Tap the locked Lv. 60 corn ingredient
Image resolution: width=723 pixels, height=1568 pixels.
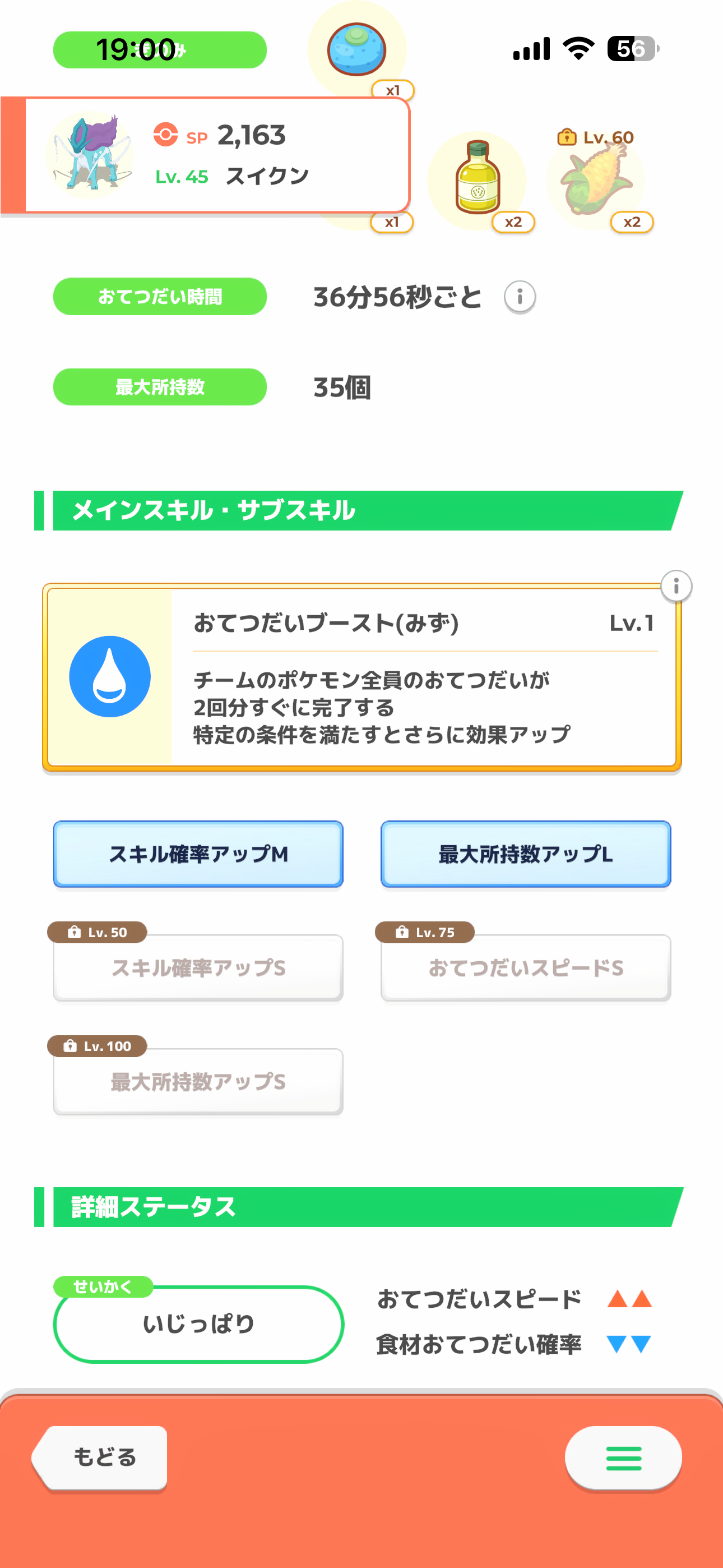tap(595, 179)
